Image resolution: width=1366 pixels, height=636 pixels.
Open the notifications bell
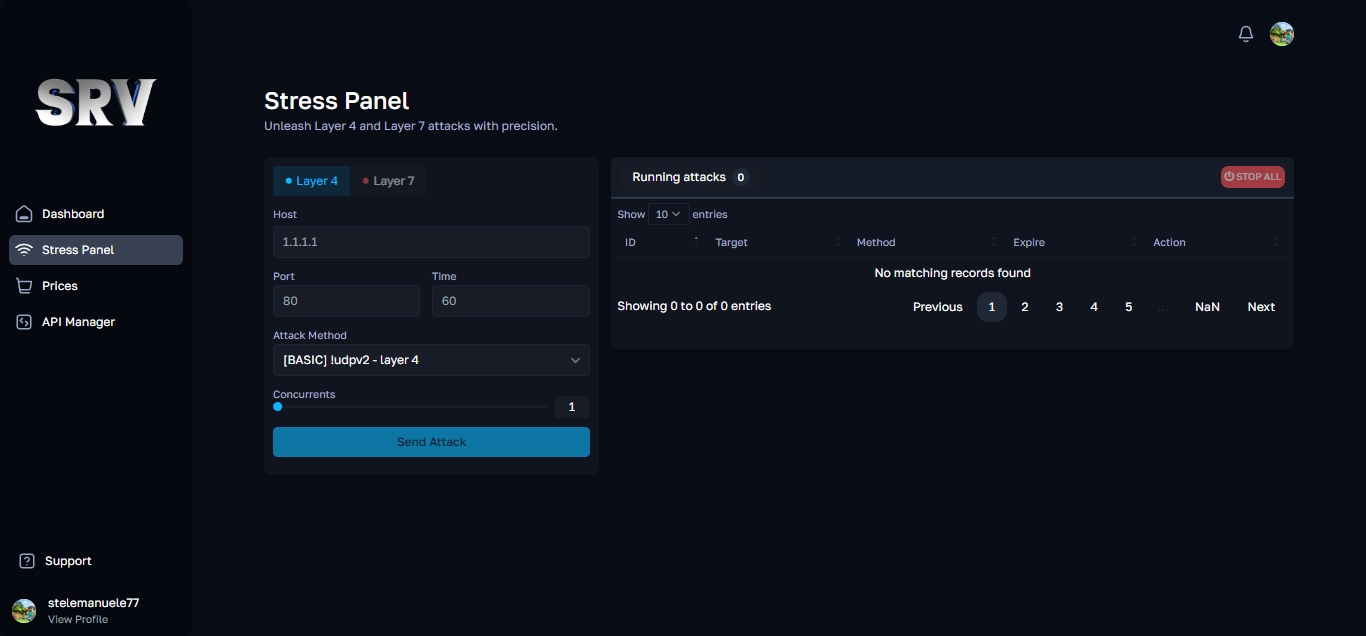[1245, 34]
